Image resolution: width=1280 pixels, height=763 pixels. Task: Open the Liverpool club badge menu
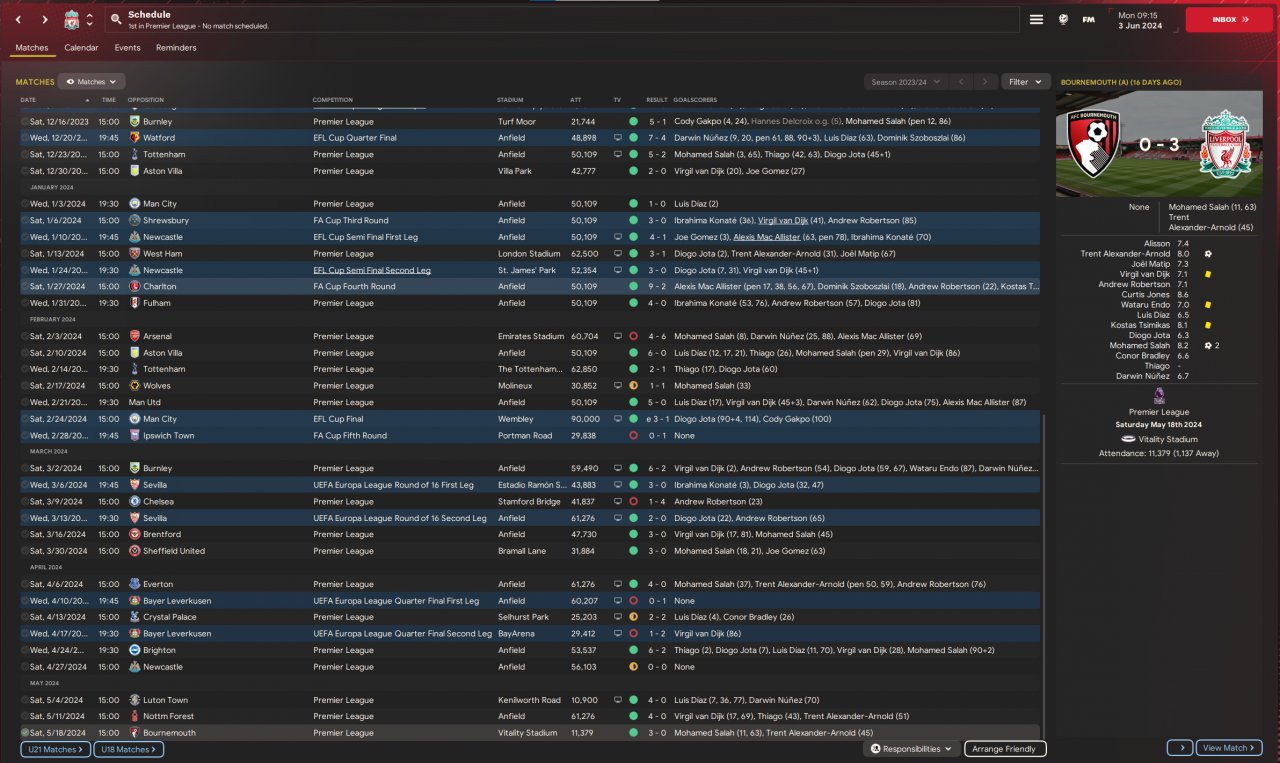click(x=71, y=20)
